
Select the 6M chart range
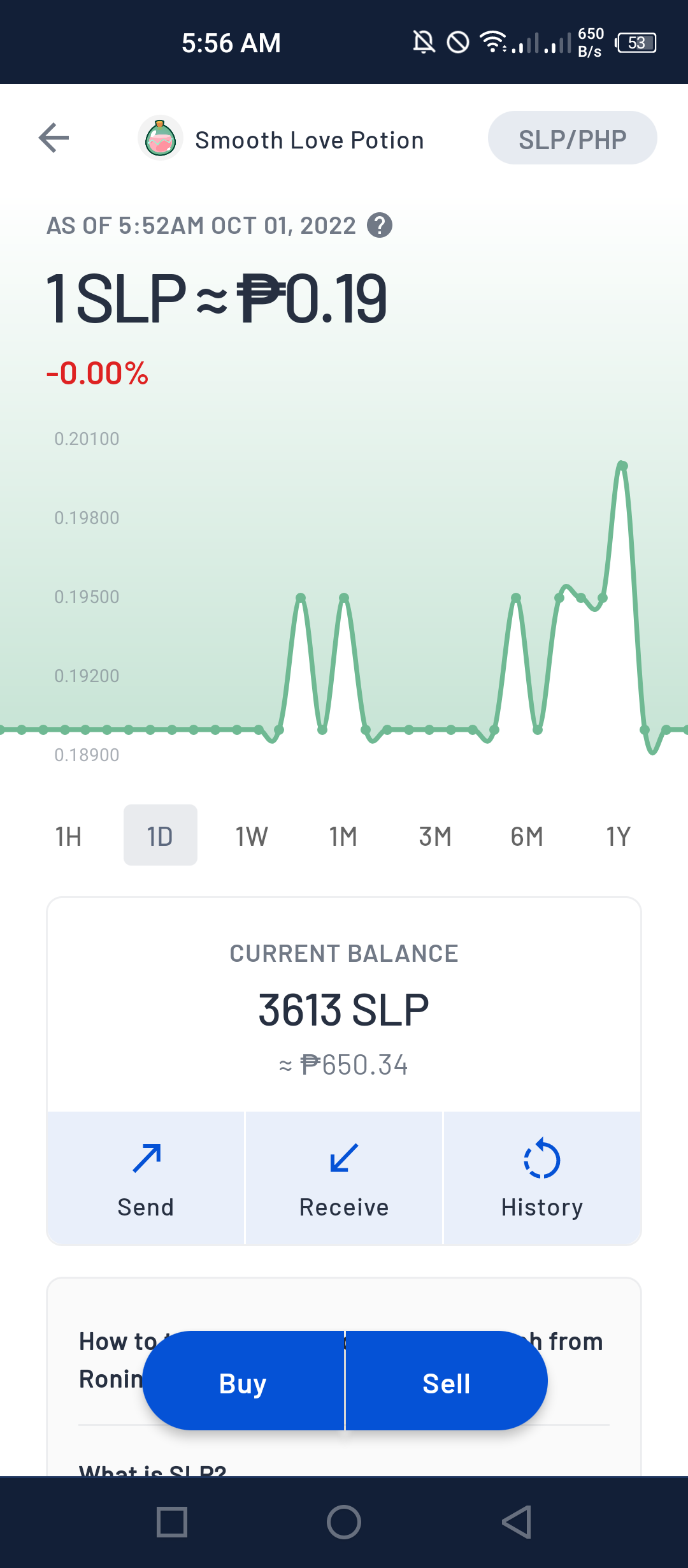[527, 836]
